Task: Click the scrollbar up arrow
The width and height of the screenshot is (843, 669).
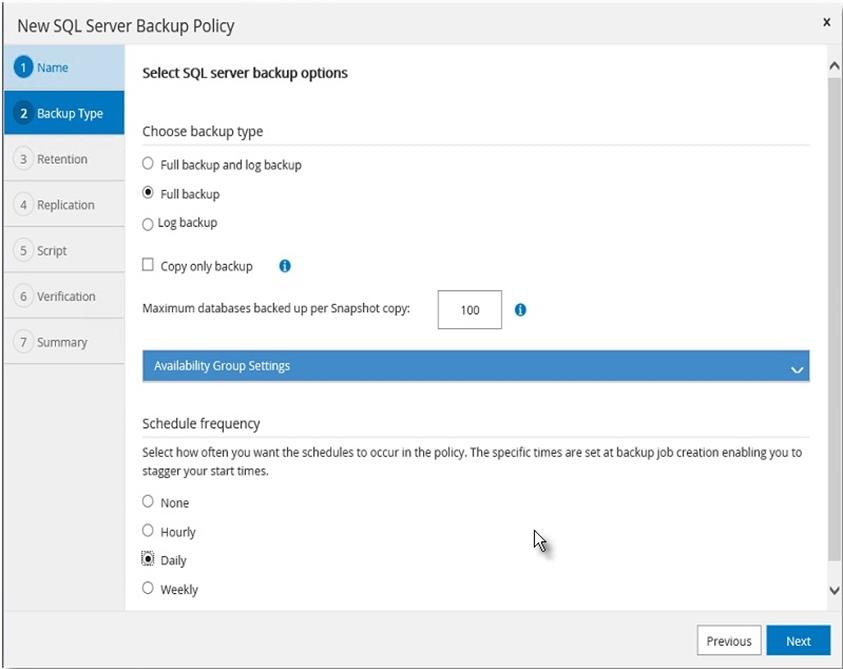Action: [834, 66]
